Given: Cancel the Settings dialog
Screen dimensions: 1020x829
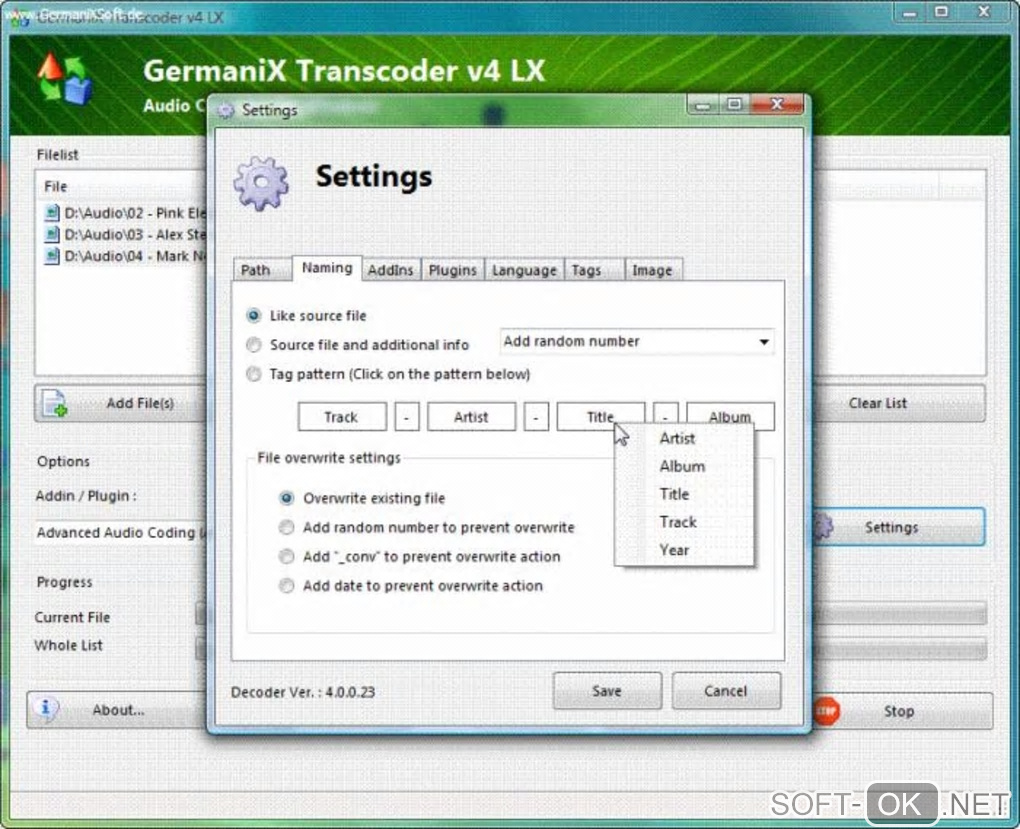Looking at the screenshot, I should pyautogui.click(x=726, y=691).
